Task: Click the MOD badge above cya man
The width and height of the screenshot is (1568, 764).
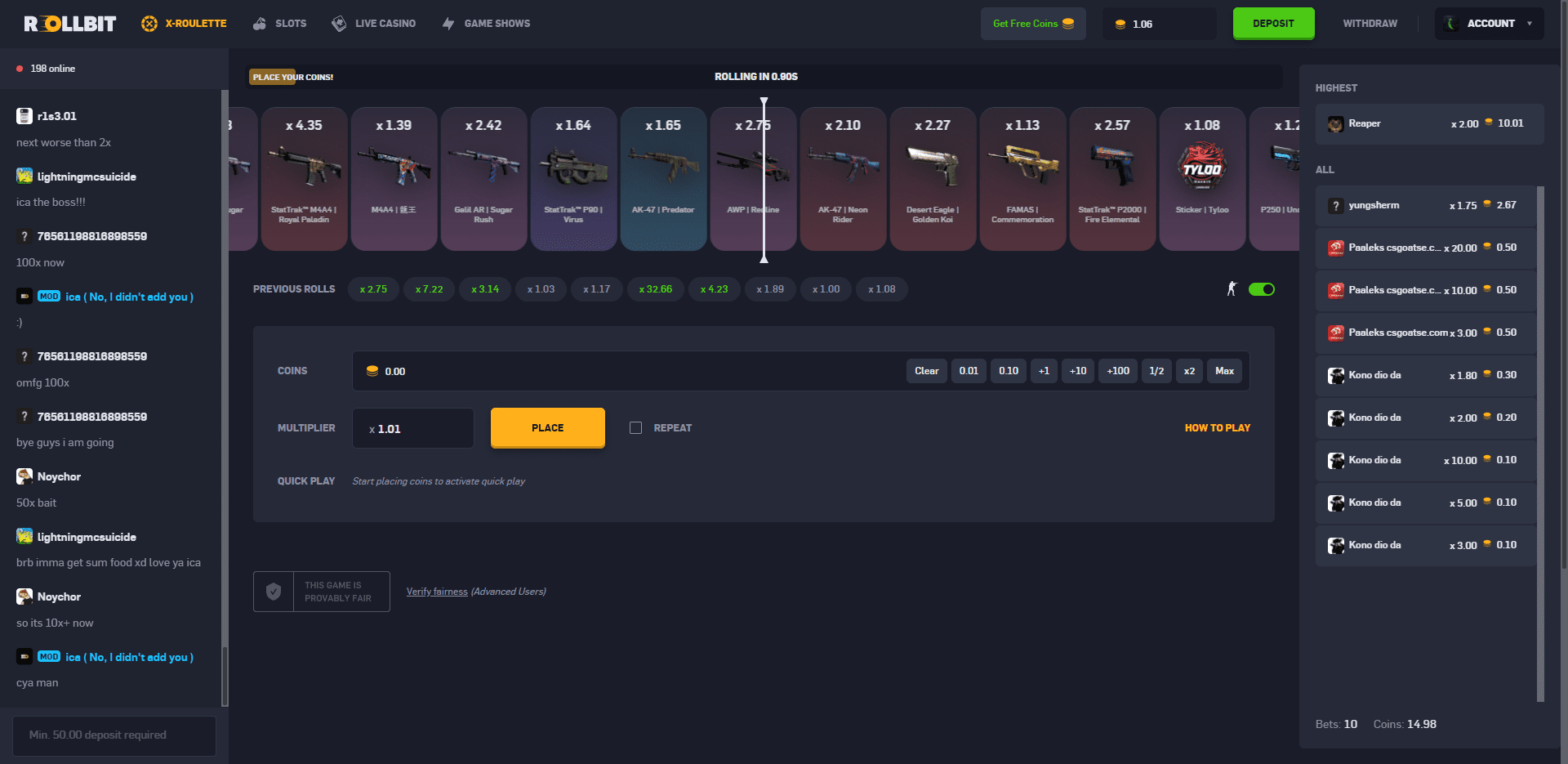Action: 49,657
